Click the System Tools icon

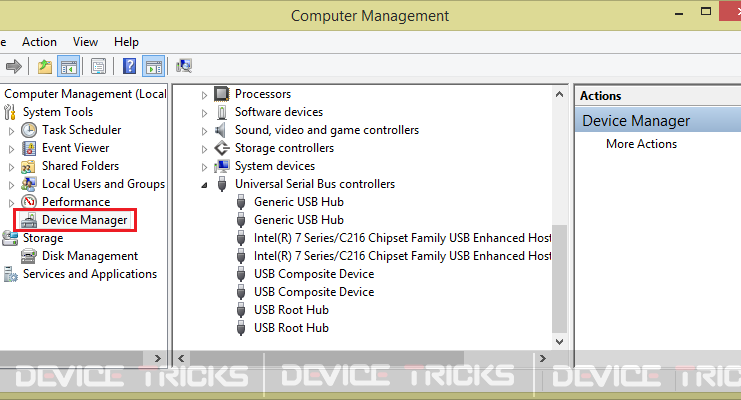tap(10, 112)
